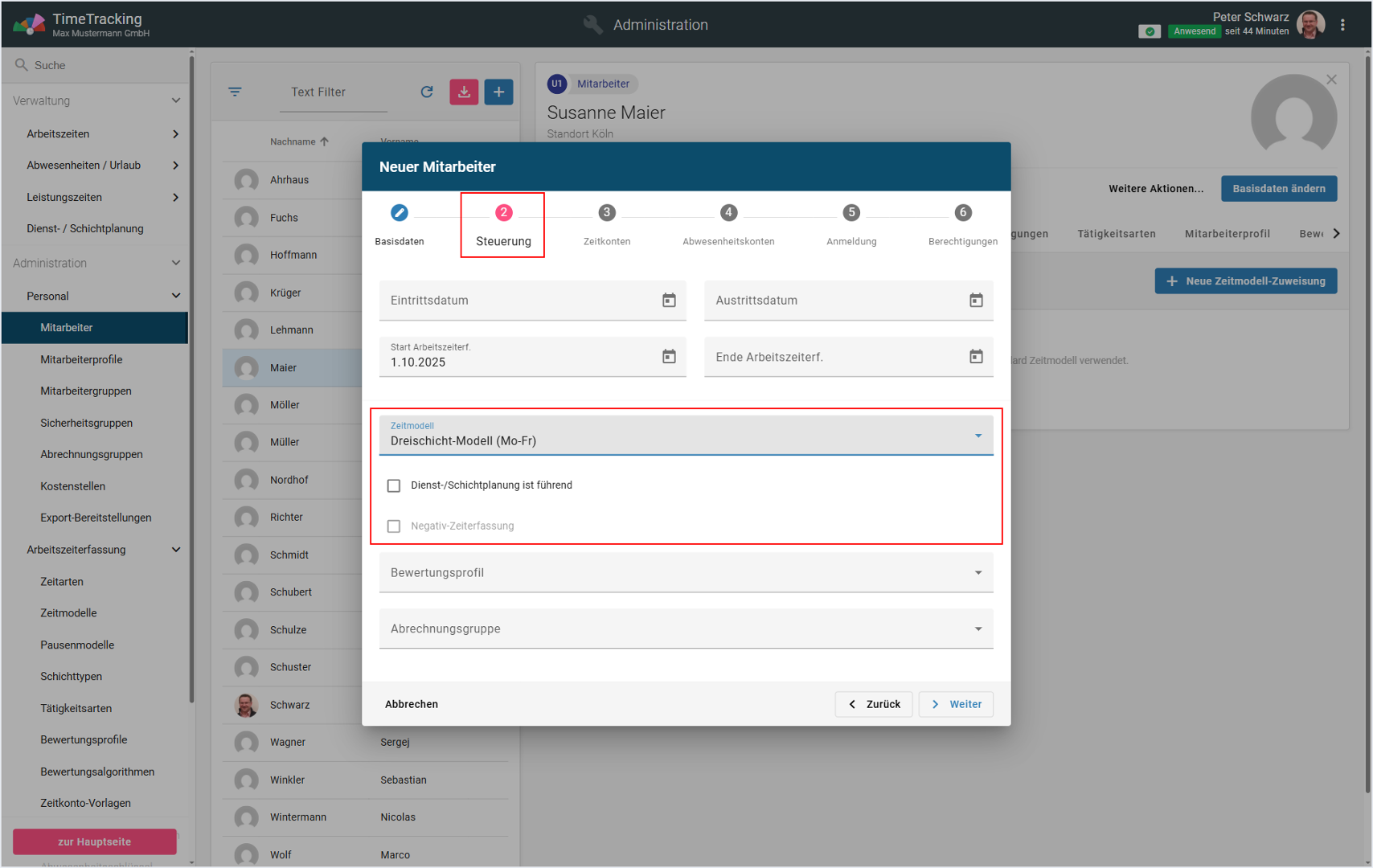Open the Austrittsdatum calendar picker
This screenshot has width=1373, height=868.
click(976, 301)
